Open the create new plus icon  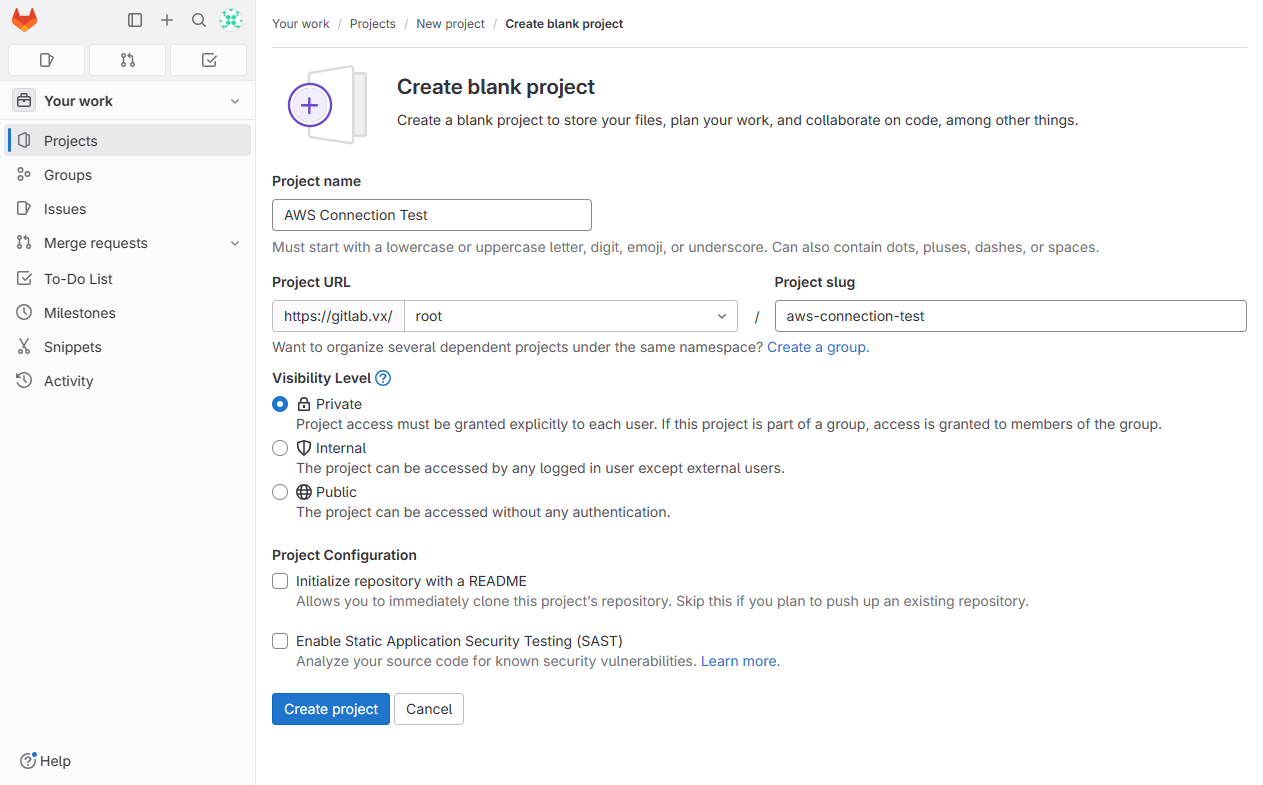point(167,19)
